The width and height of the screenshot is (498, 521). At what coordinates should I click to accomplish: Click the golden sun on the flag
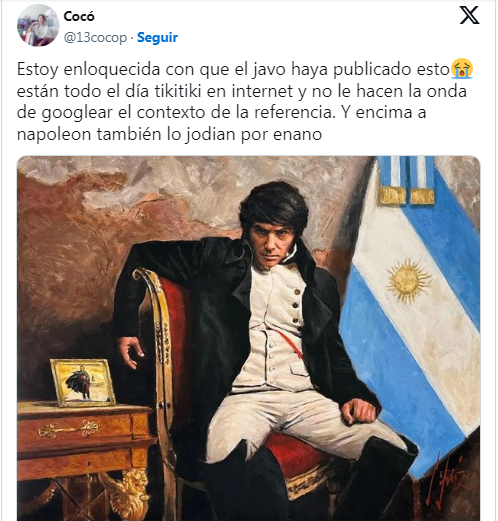[407, 281]
